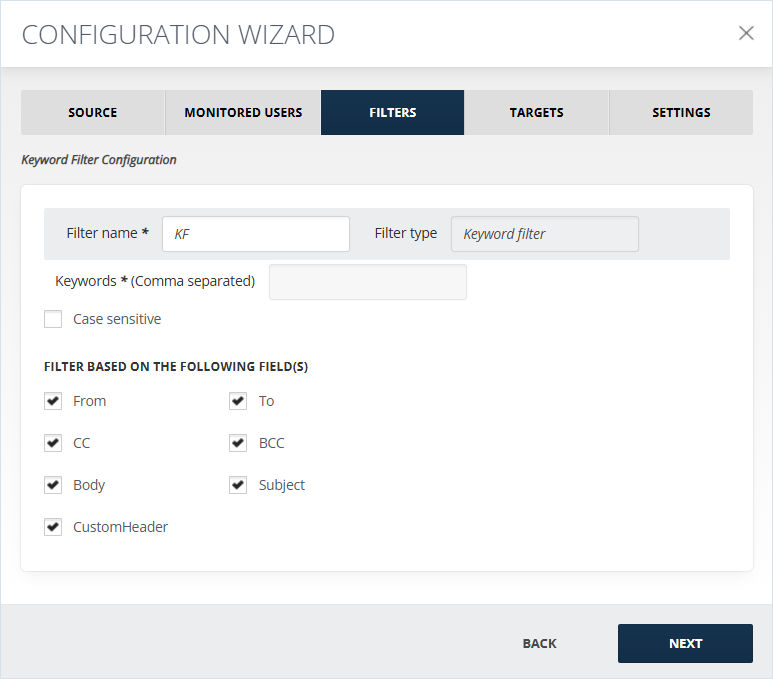Click the Filter type field
The height and width of the screenshot is (679, 773).
coord(545,234)
